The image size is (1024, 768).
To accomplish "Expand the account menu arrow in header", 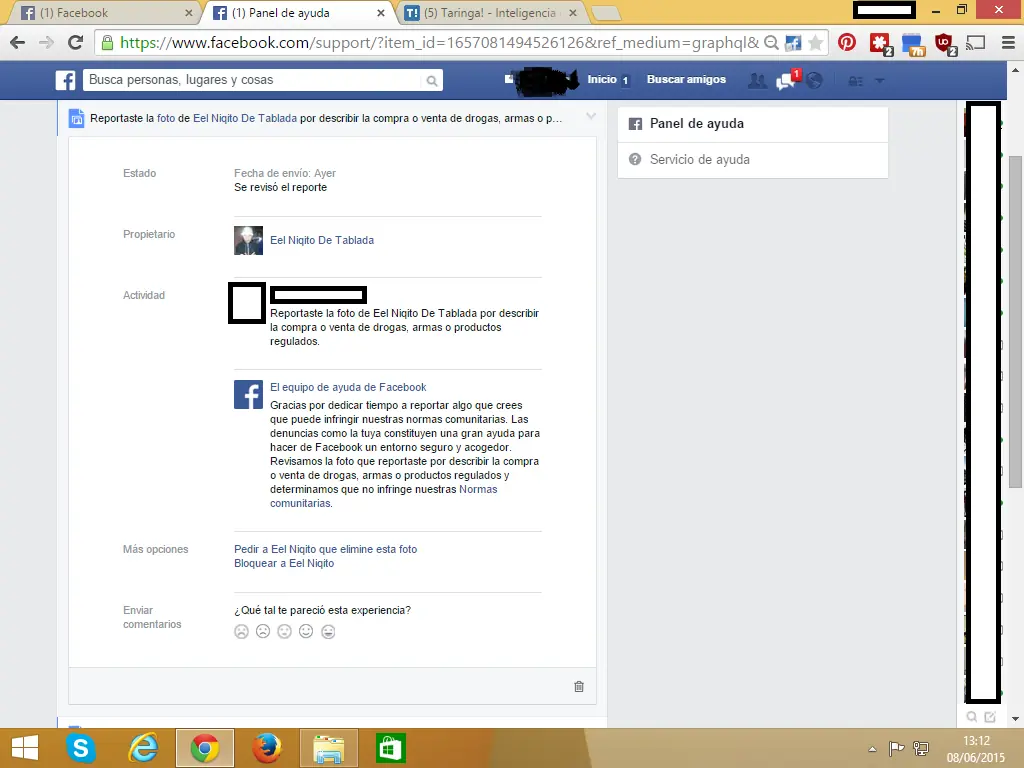I will 880,81.
